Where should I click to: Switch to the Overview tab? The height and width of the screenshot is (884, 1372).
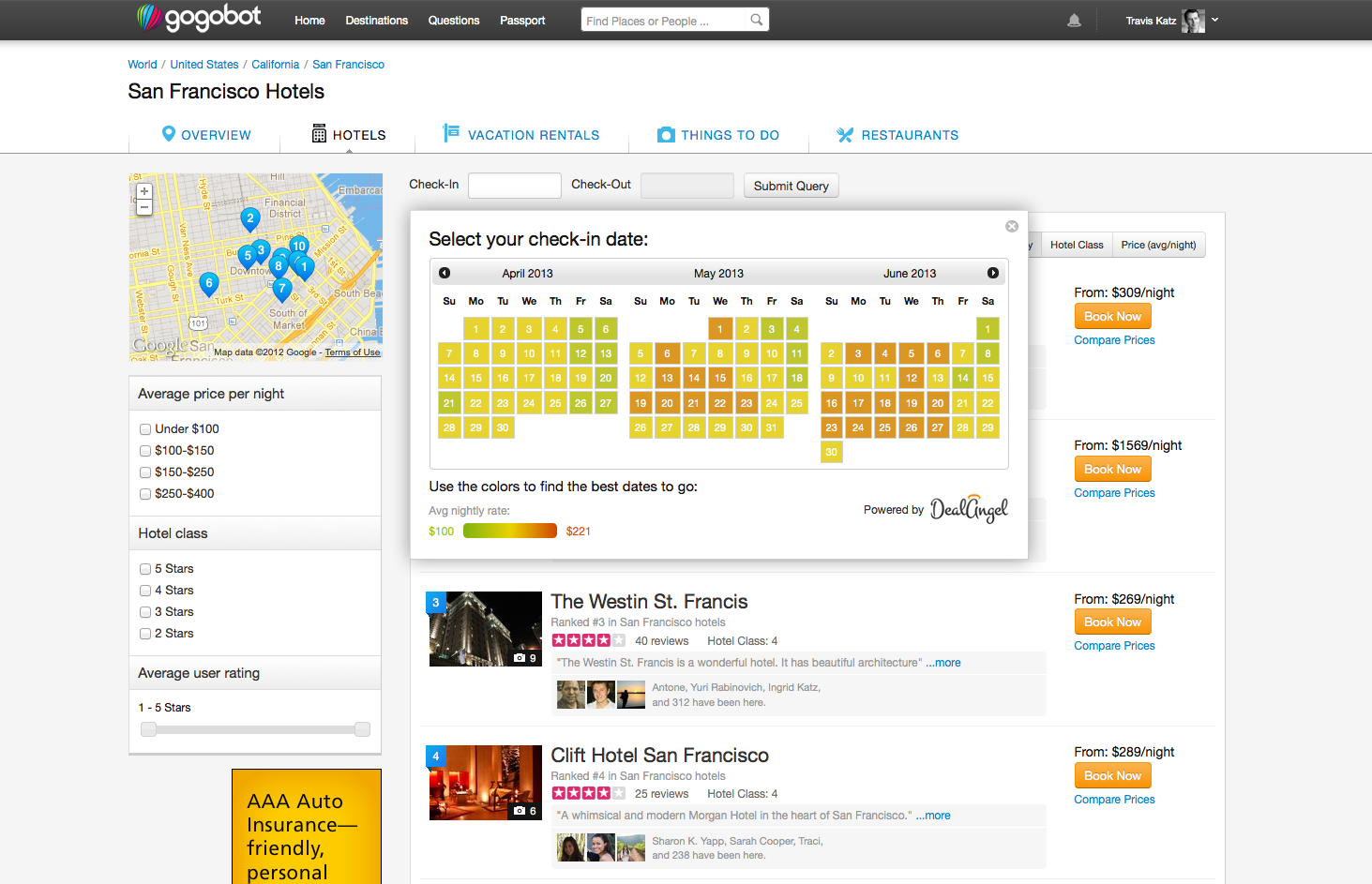click(x=205, y=135)
